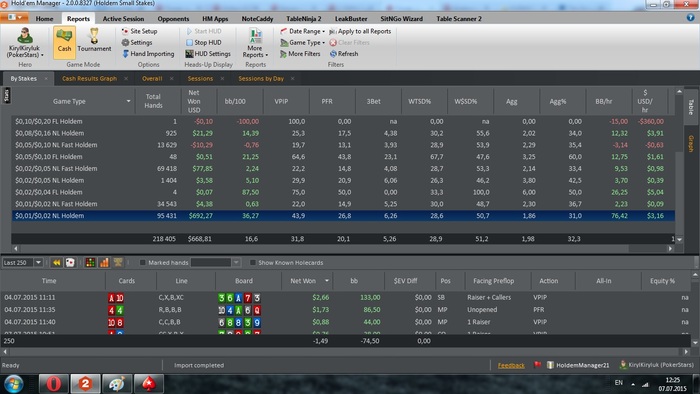Switch to Sessions report tab

[x=200, y=79]
